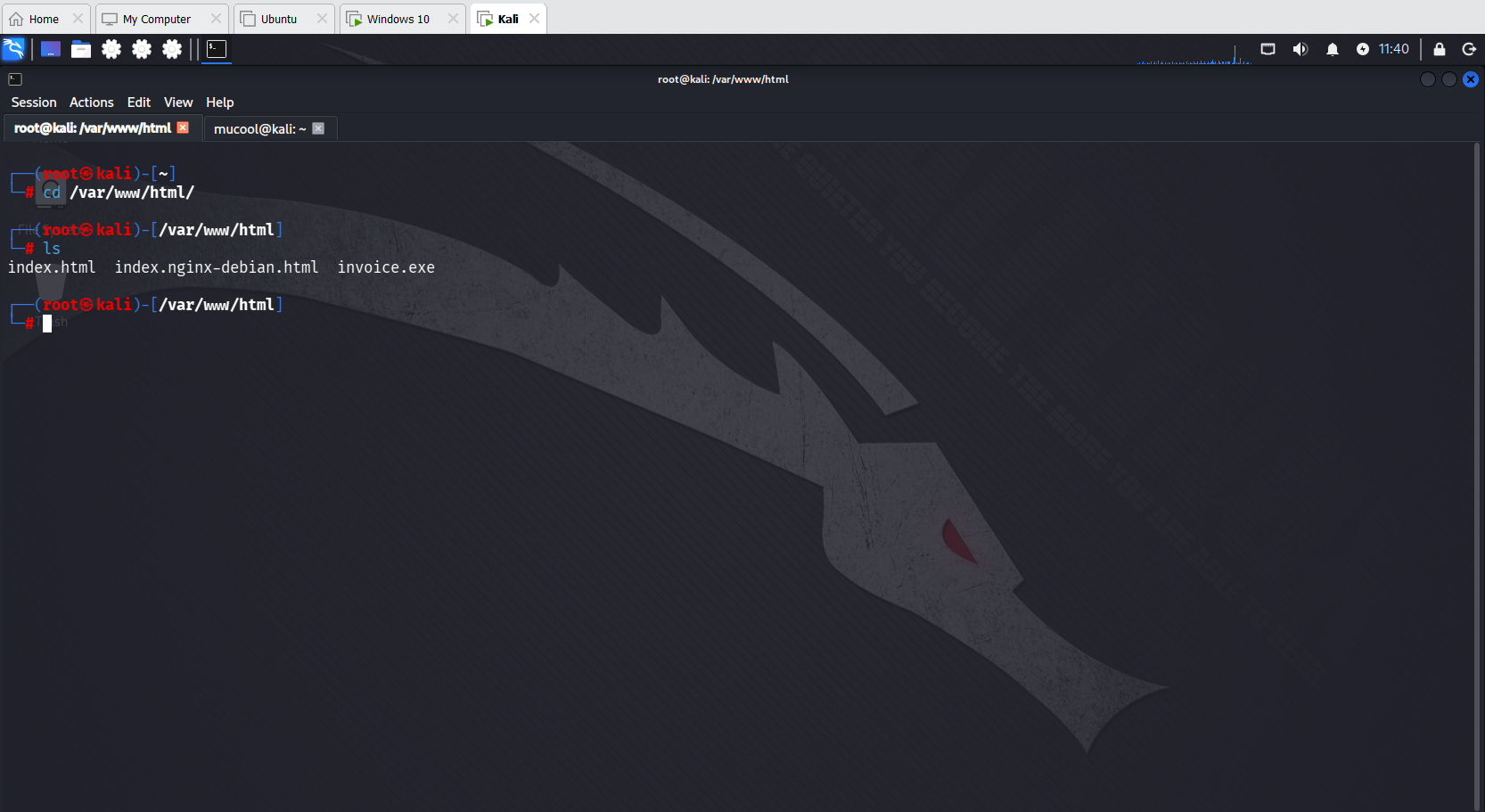Click the CPU graph panel monitor
Image resolution: width=1485 pixels, height=812 pixels.
pyautogui.click(x=1194, y=53)
